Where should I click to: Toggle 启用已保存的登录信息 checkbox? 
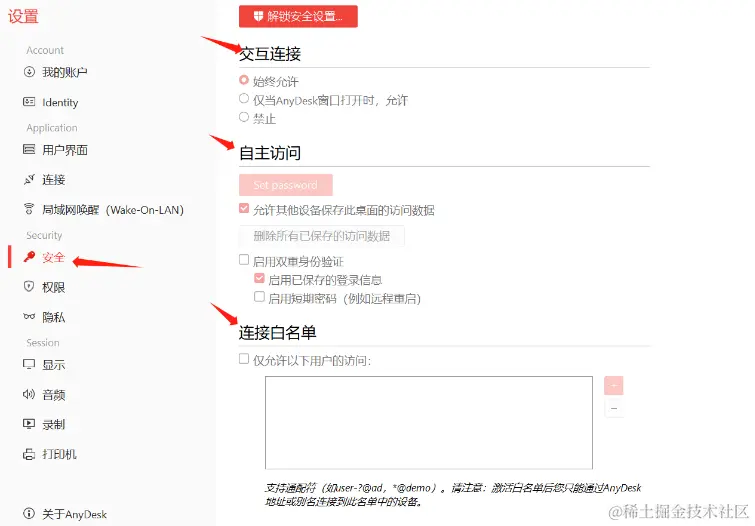point(260,278)
